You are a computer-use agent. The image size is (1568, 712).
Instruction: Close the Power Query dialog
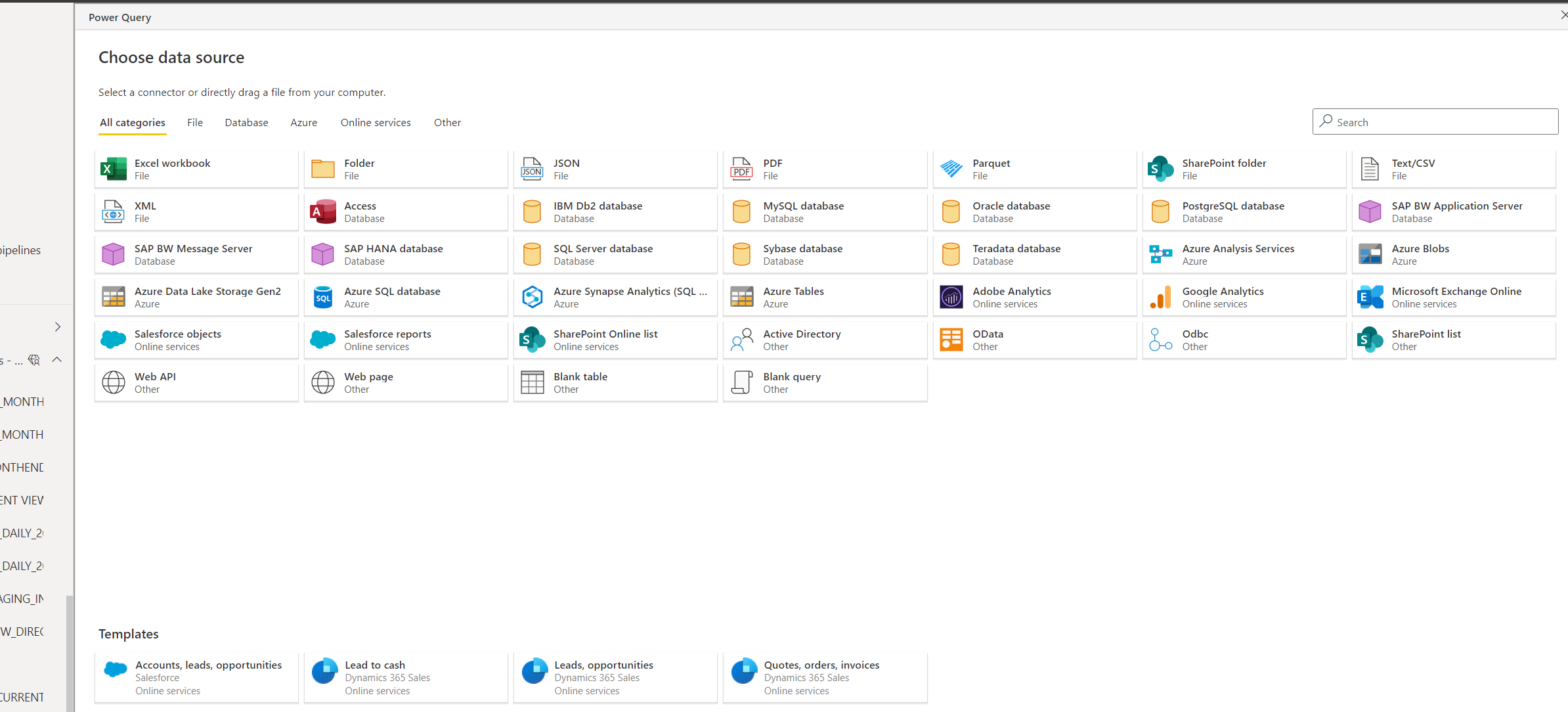(1563, 16)
